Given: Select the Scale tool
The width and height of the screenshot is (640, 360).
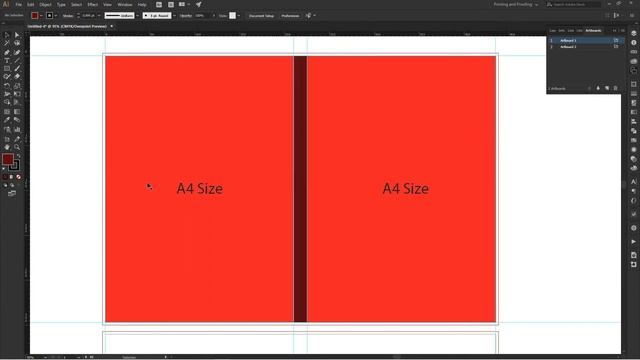Looking at the screenshot, I should point(17,86).
